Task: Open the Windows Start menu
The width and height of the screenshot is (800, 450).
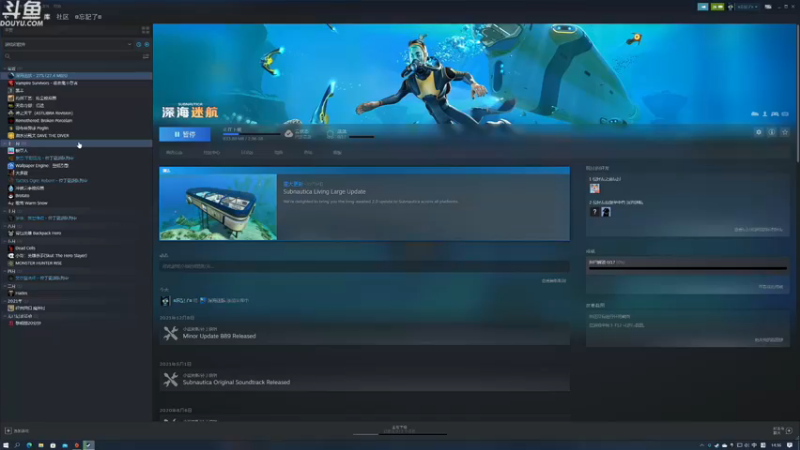Action: [6, 445]
